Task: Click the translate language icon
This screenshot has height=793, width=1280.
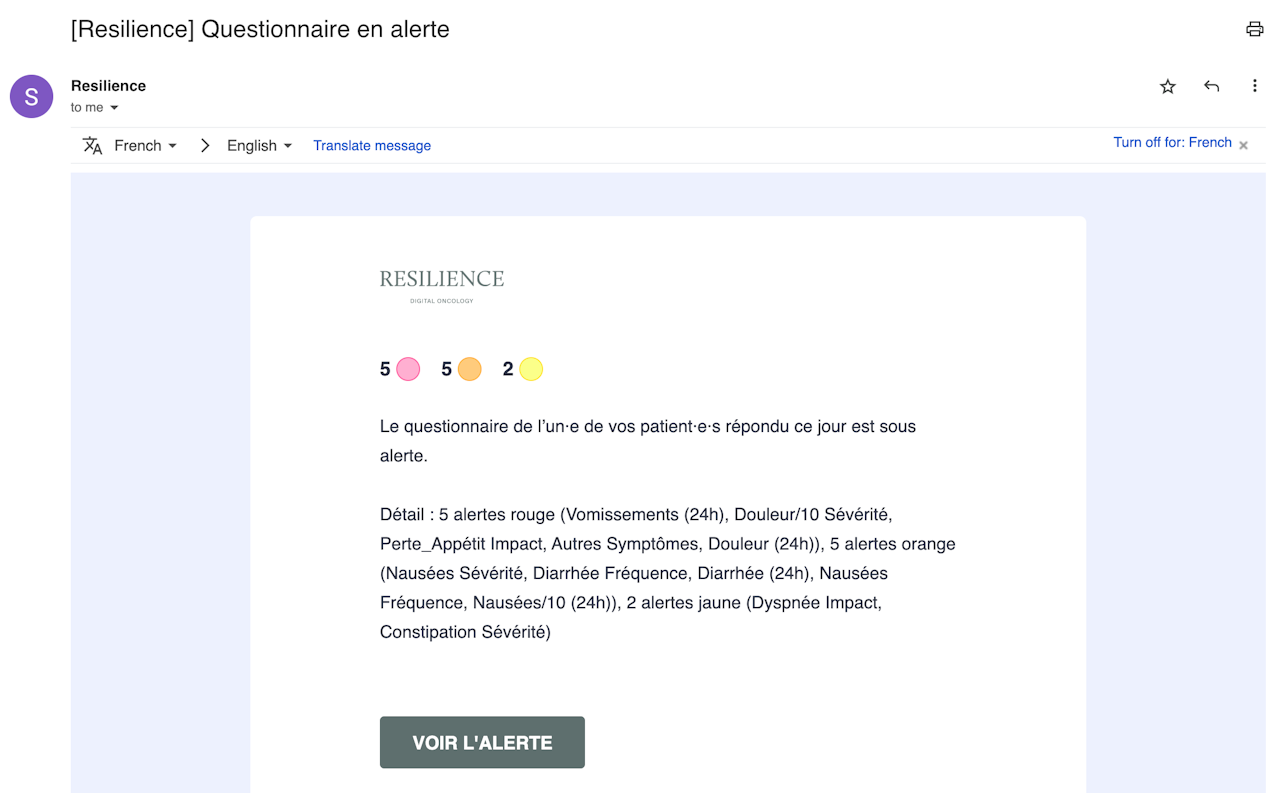Action: 93,146
